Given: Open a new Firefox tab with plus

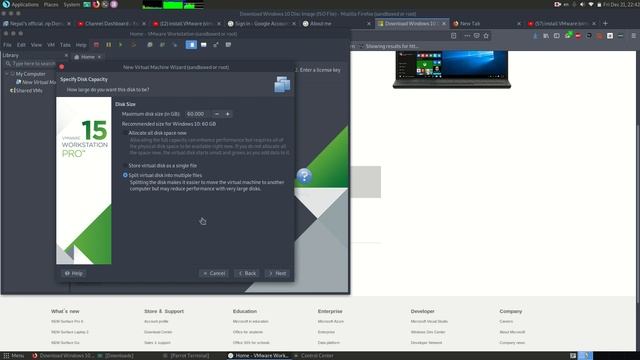Looking at the screenshot, I should (x=605, y=24).
